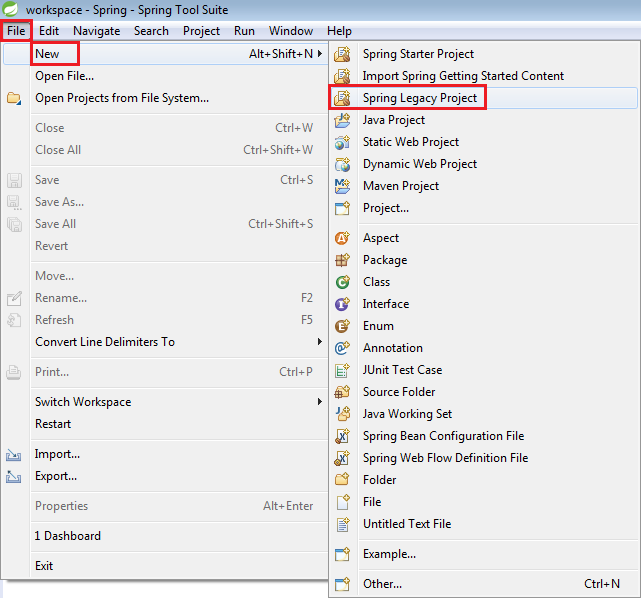Select 1 Dashboard recent entry
The height and width of the screenshot is (598, 641).
coord(67,536)
